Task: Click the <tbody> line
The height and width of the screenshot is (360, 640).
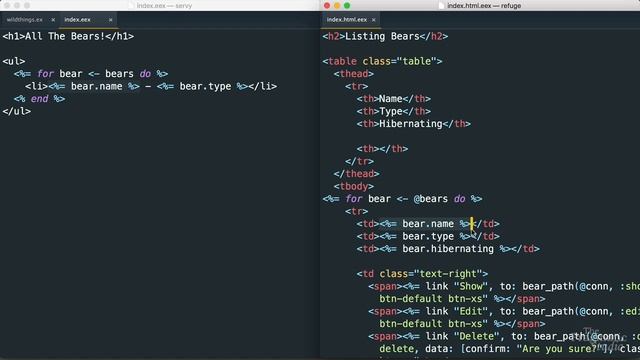Action: (x=354, y=187)
